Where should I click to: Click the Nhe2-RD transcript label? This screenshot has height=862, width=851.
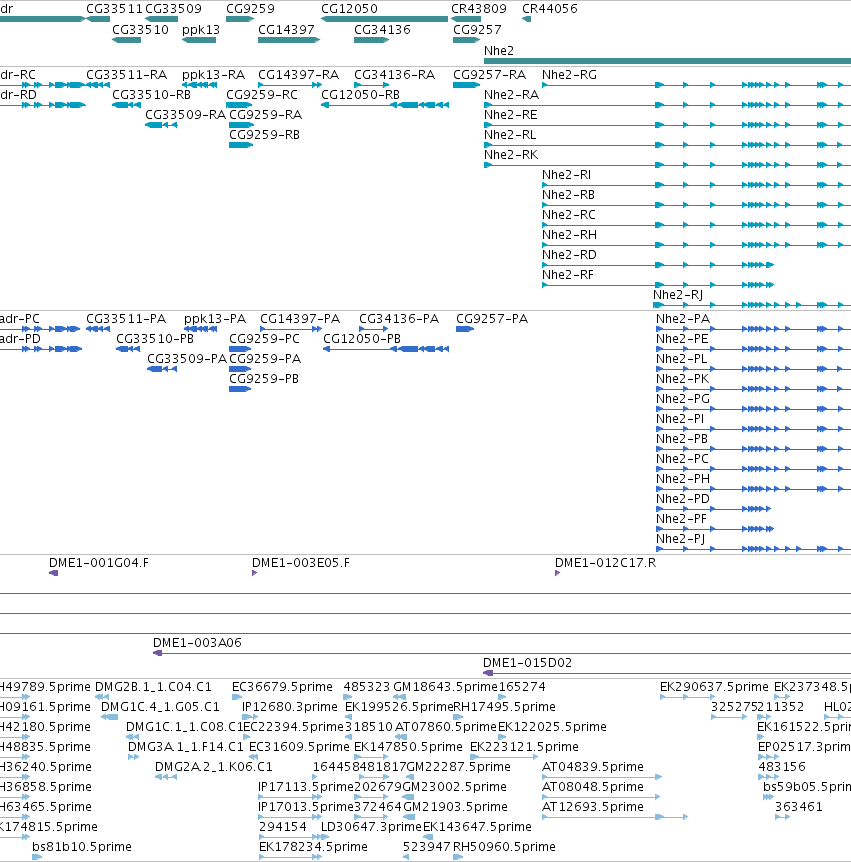569,255
